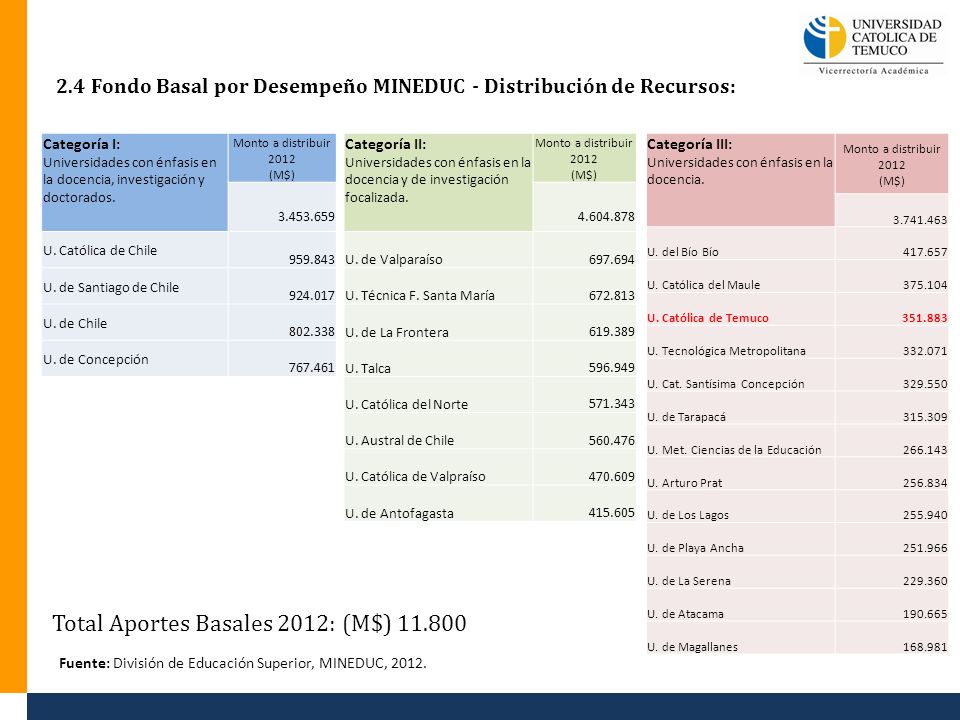Click the 'U. Católica de Chile' row label
Viewport: 960px width, 720px height.
click(100, 250)
